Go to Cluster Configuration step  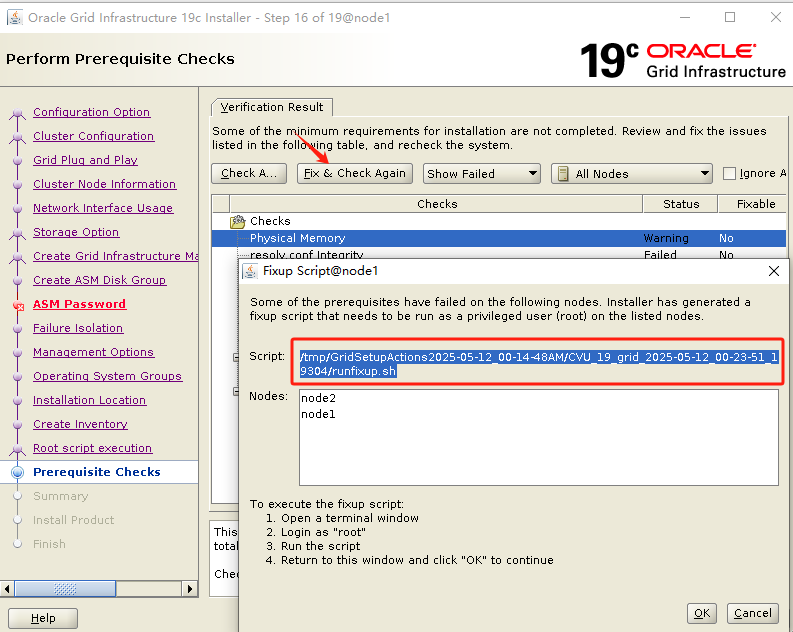(94, 136)
